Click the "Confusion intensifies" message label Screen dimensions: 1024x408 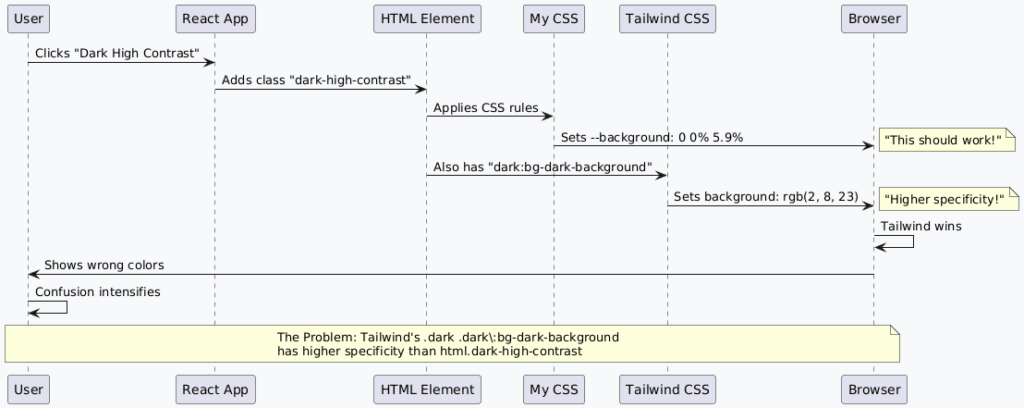[97, 292]
